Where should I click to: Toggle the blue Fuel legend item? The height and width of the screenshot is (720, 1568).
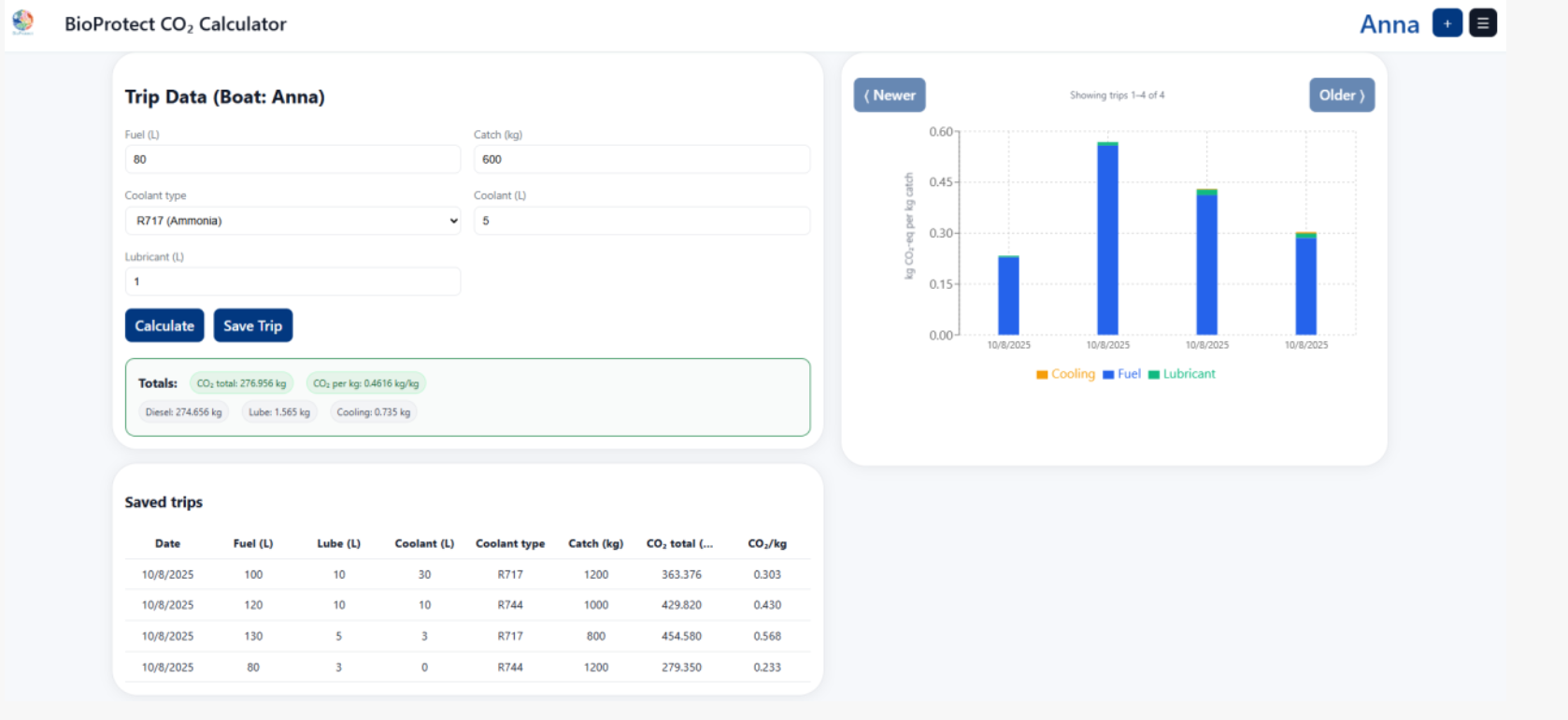point(1122,374)
